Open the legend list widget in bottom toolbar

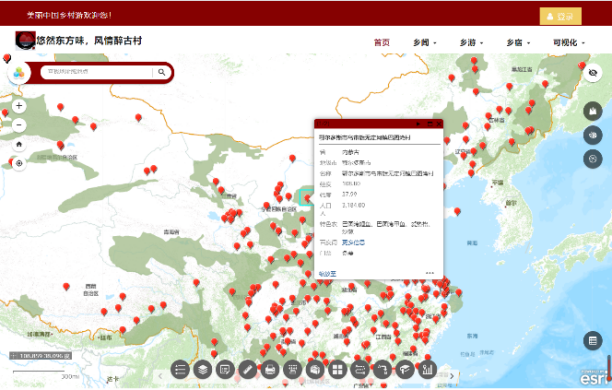[x=180, y=369]
